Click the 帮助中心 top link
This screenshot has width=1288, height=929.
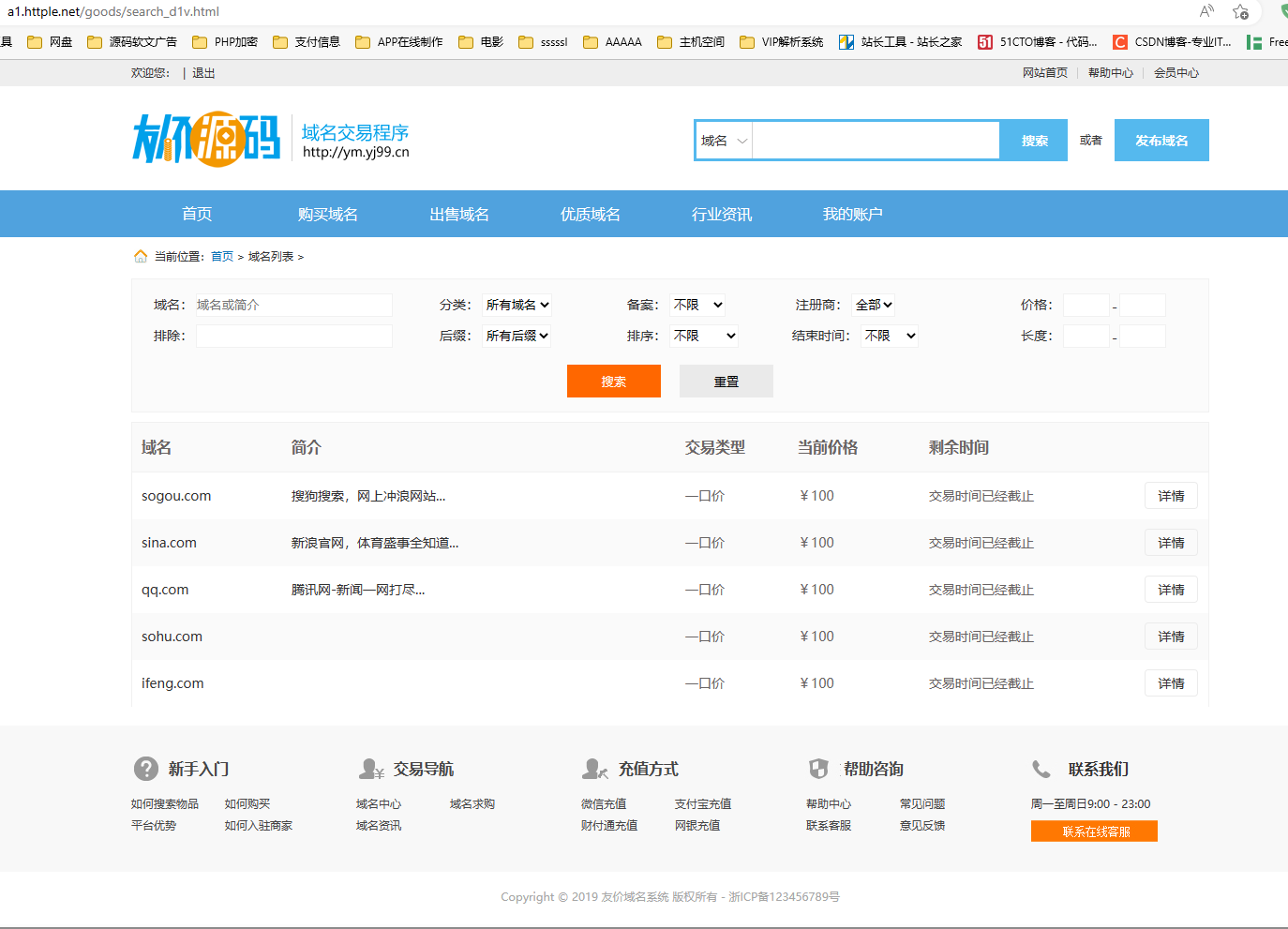(x=1111, y=73)
